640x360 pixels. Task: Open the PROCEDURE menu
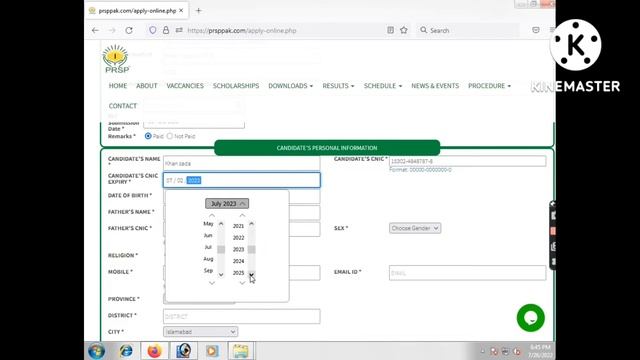489,86
